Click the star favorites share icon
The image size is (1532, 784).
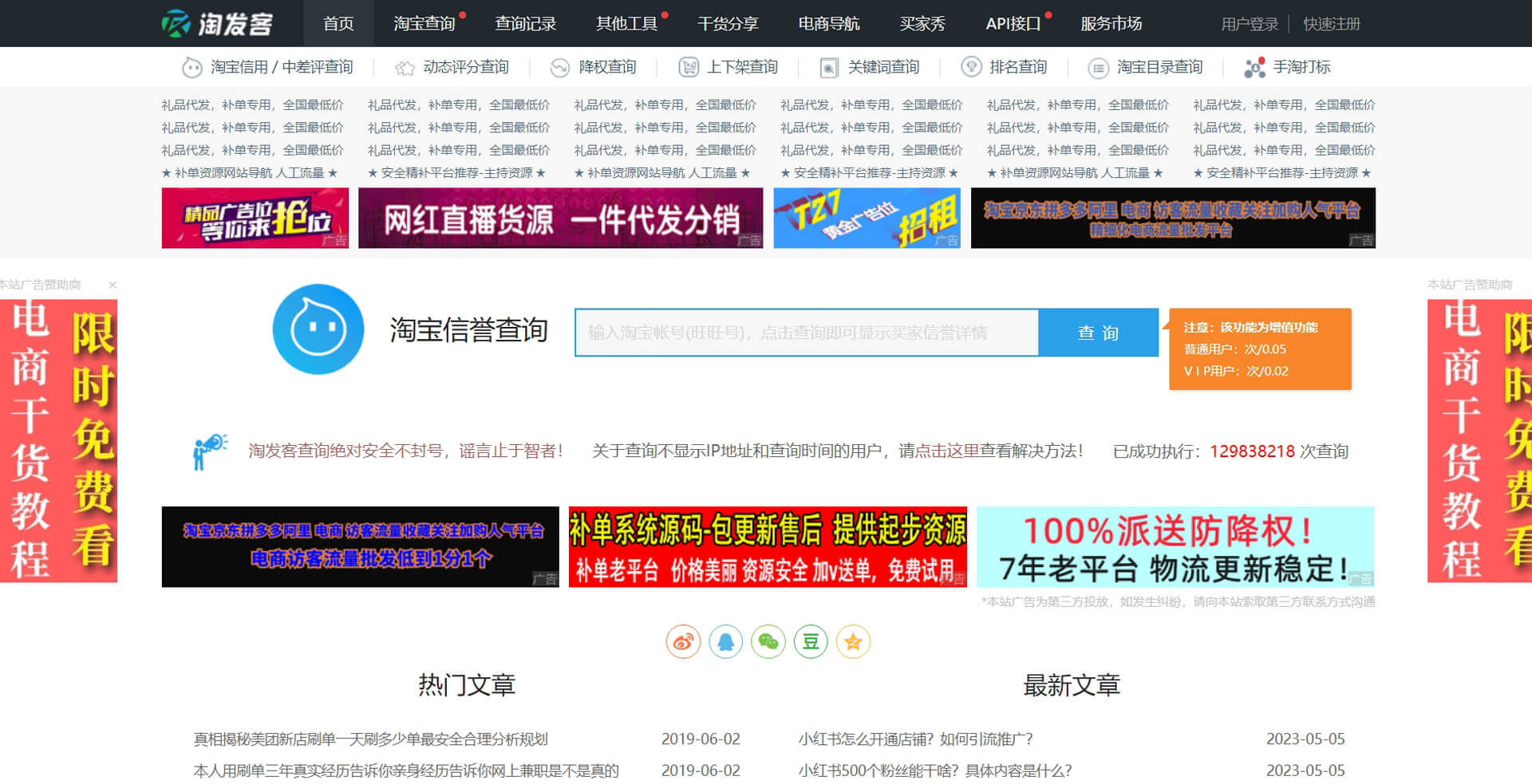tap(853, 641)
